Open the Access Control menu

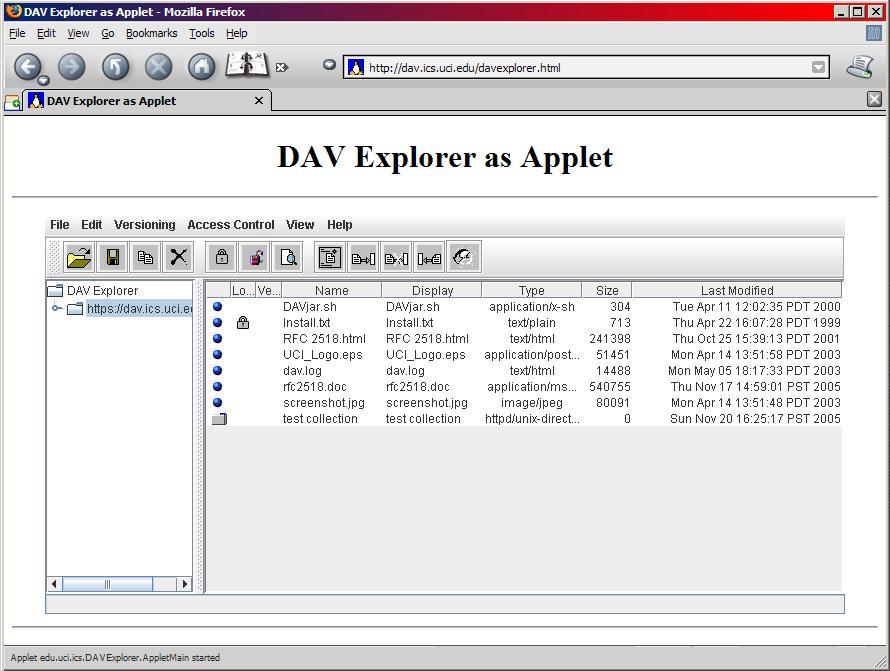[x=230, y=224]
